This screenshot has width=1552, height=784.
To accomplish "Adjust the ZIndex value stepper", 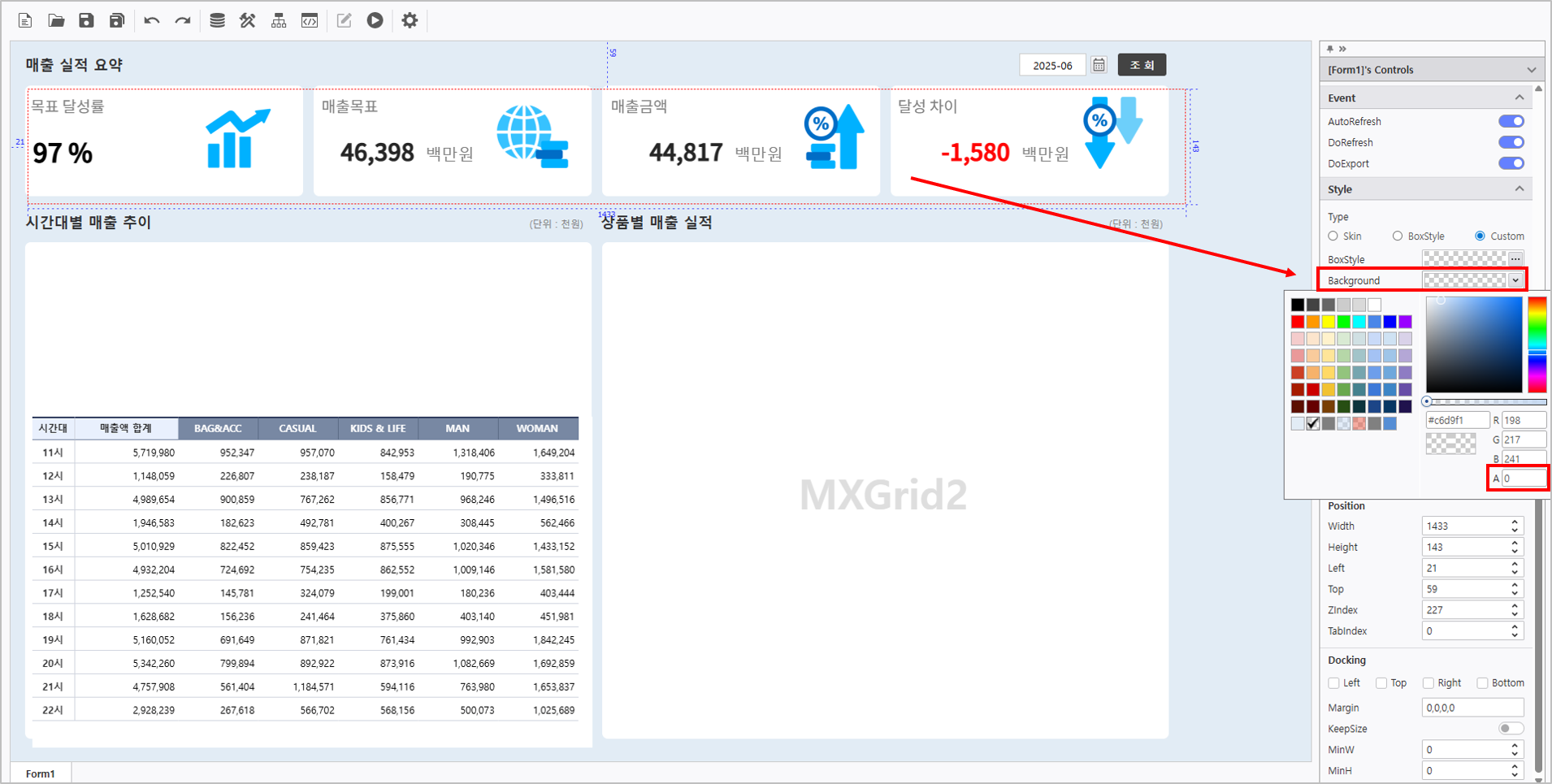I will coord(1515,609).
